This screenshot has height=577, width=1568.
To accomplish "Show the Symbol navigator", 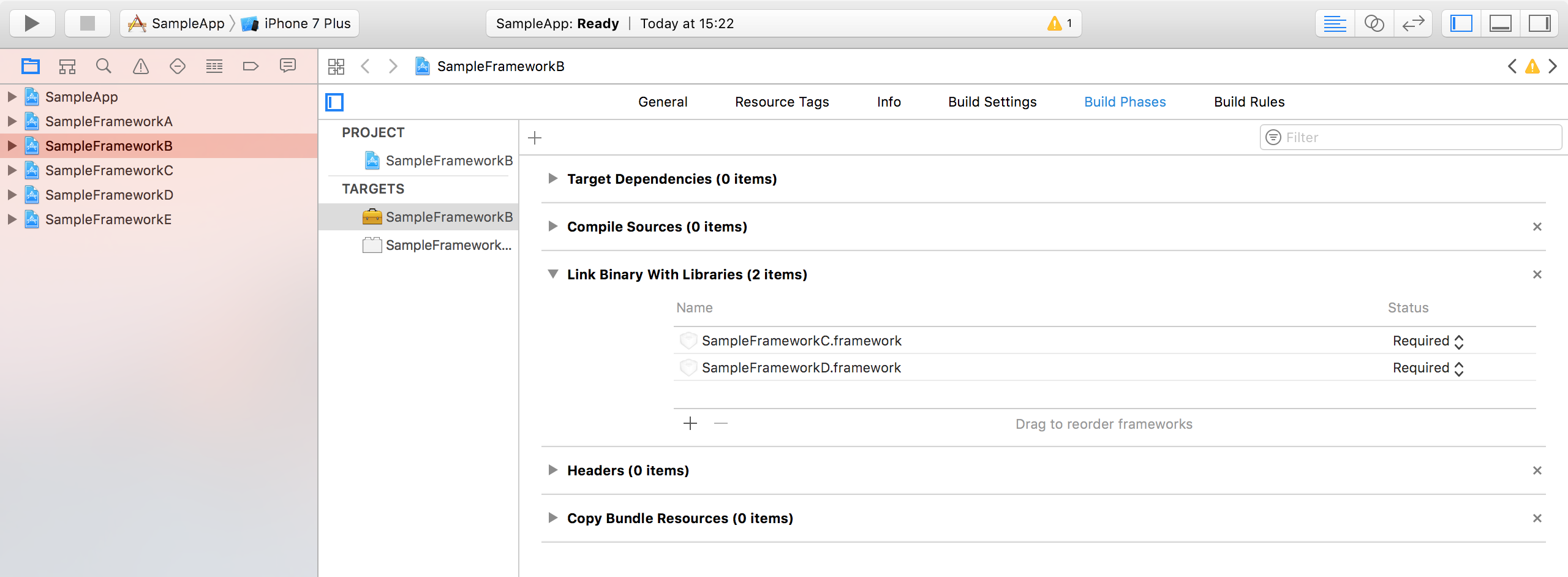I will coord(67,66).
